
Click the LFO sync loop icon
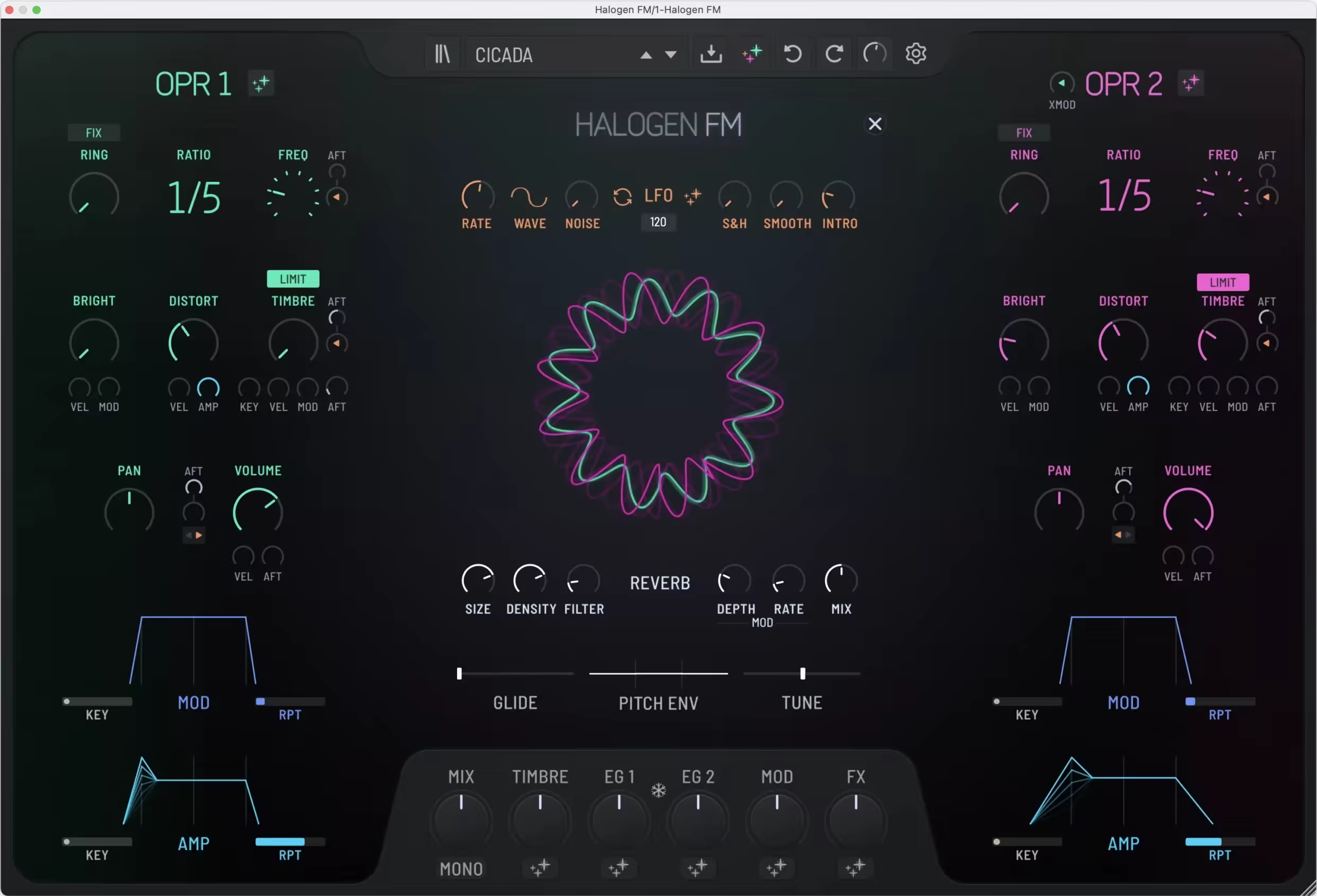622,197
